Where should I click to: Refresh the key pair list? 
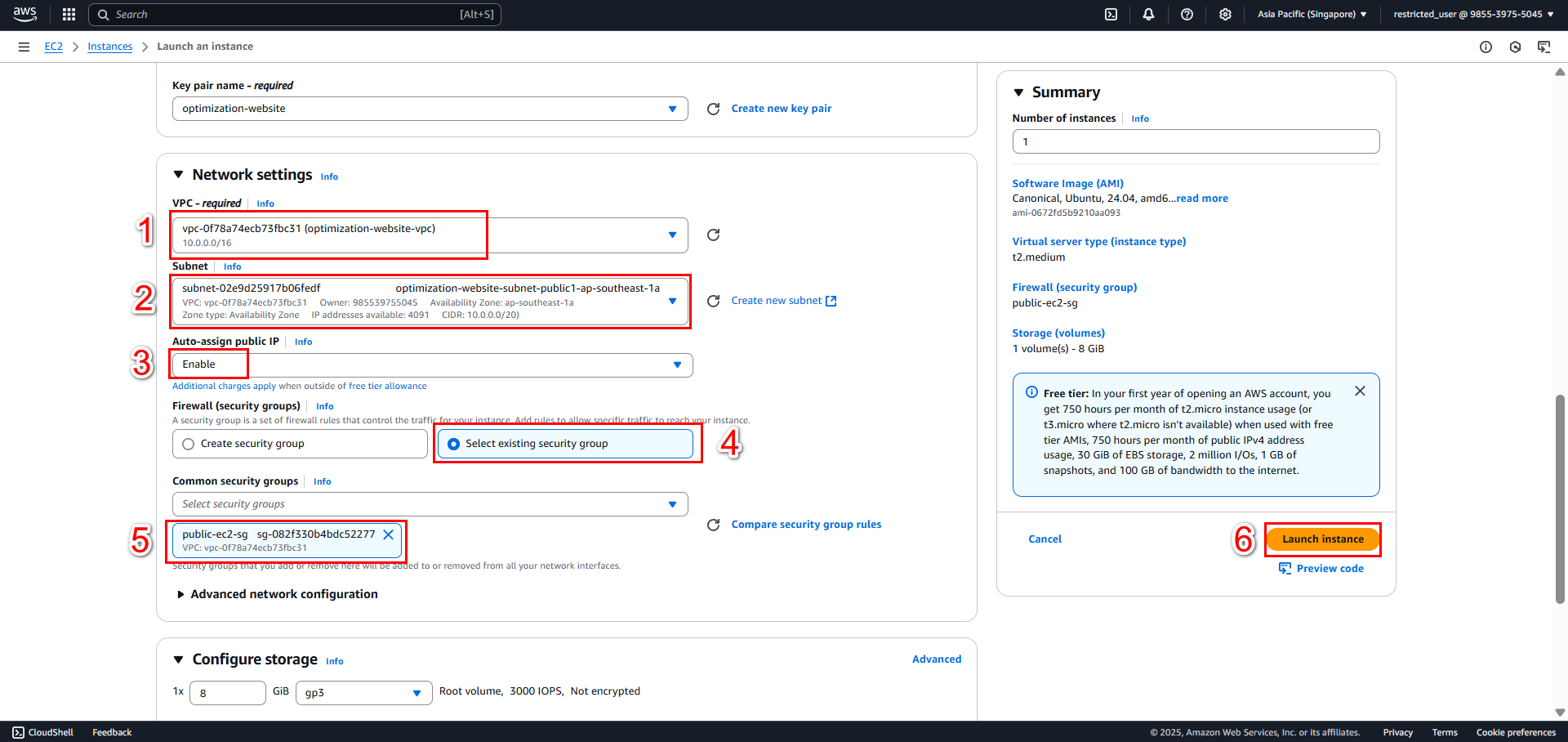click(713, 109)
